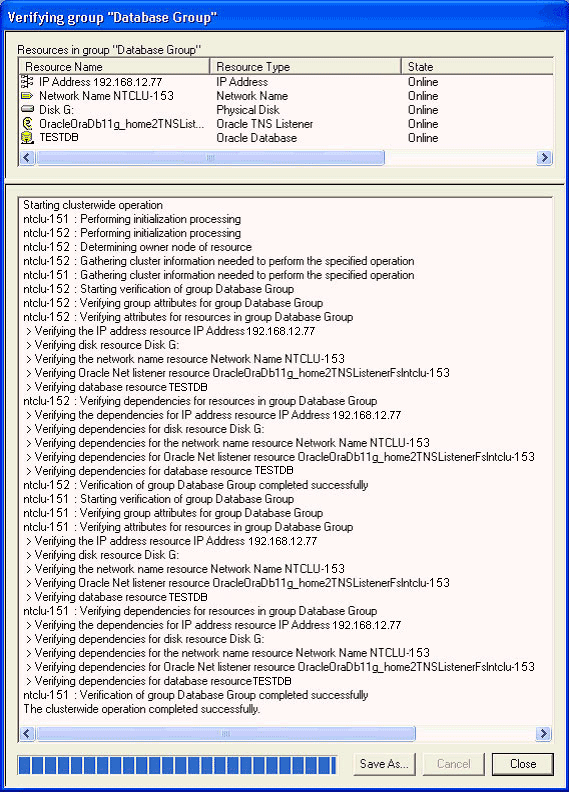Sort by State column header
Image resolution: width=569 pixels, height=792 pixels.
477,66
